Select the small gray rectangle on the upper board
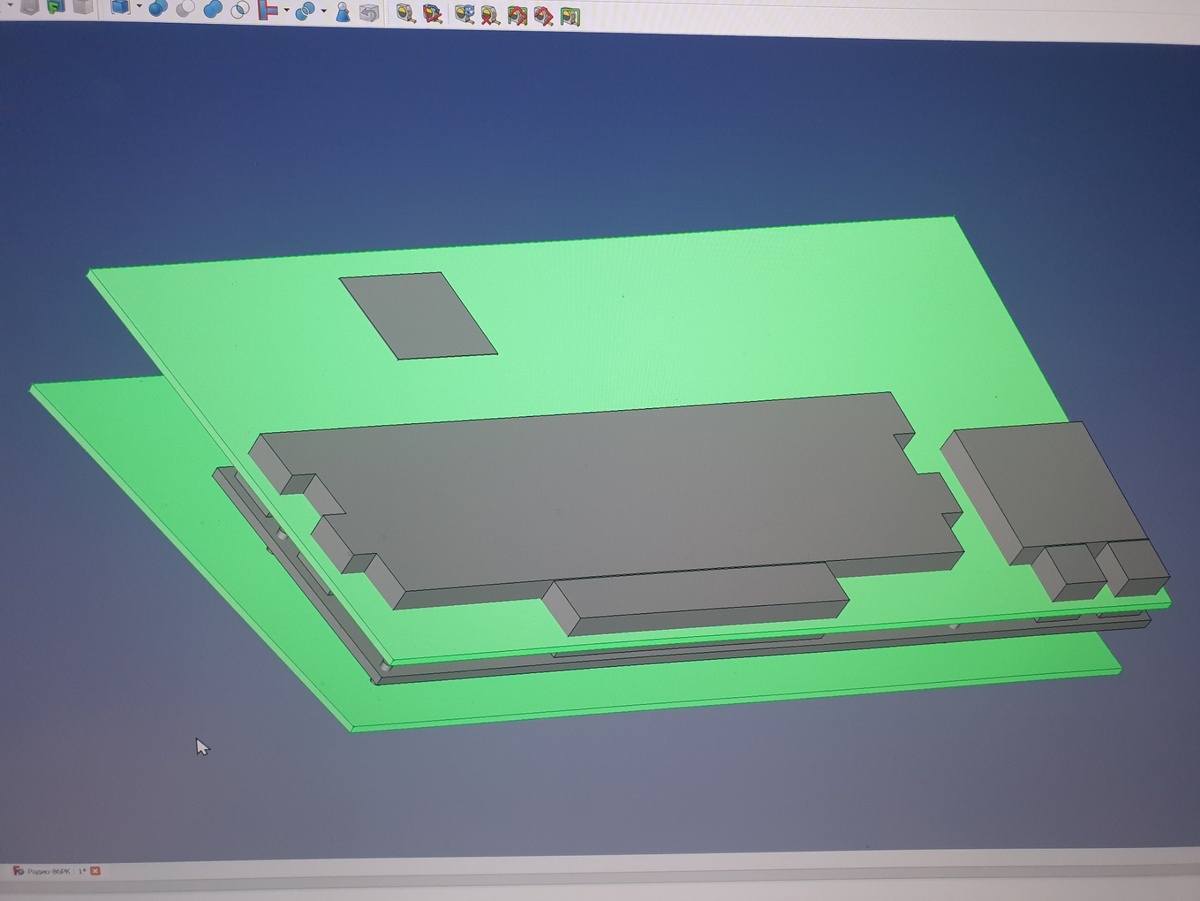The height and width of the screenshot is (901, 1200). [x=417, y=315]
